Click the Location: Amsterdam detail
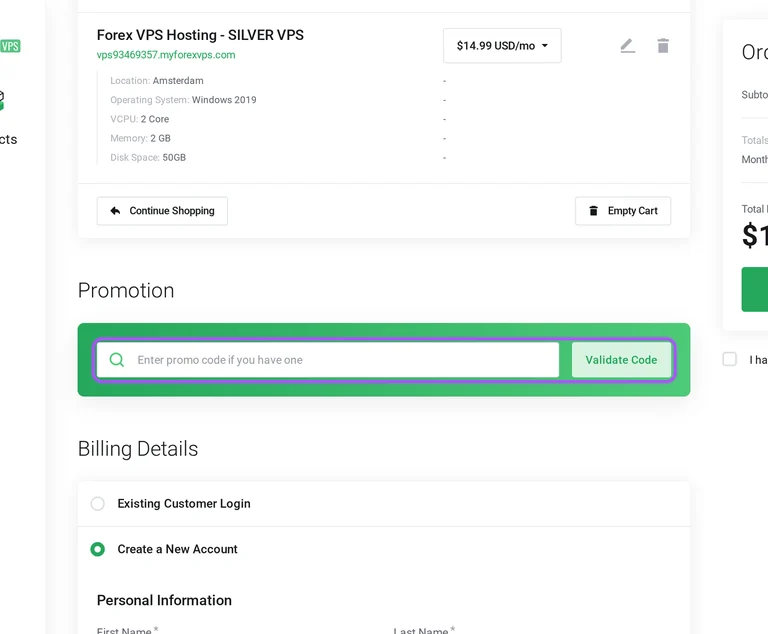 (157, 80)
